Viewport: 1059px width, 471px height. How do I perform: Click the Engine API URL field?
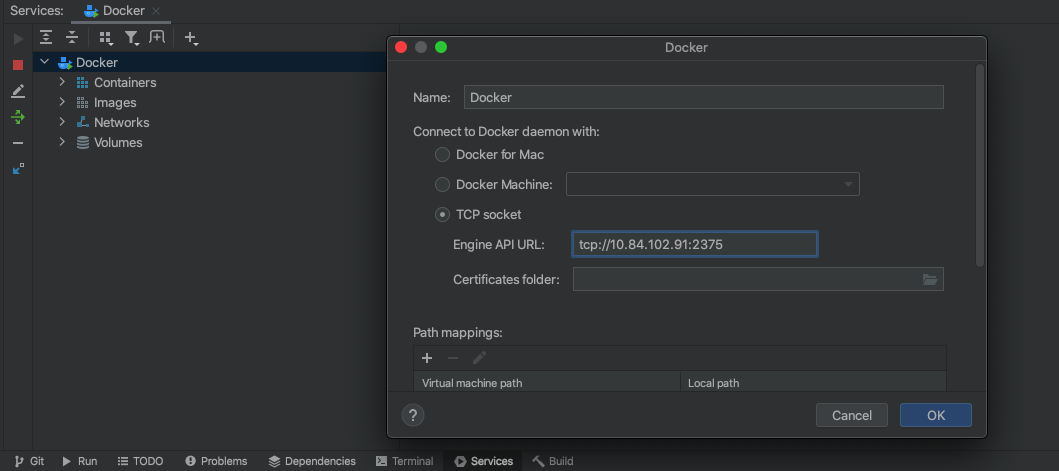point(695,245)
